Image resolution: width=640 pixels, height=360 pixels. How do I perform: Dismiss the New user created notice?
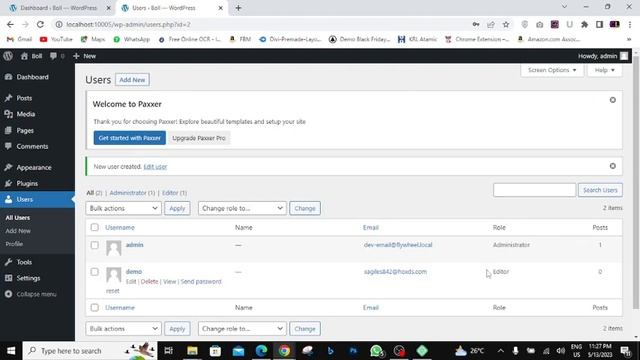[x=612, y=166]
